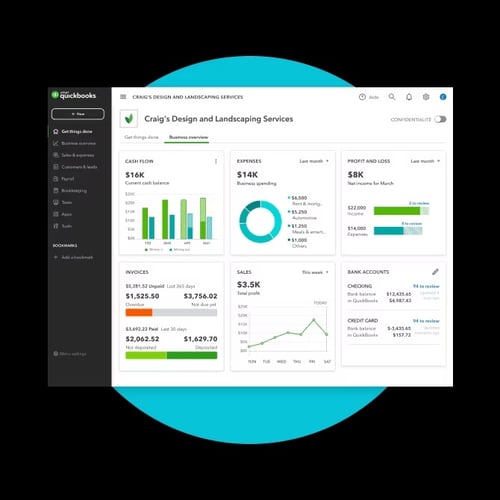Click $1,629.70 deposited amount
The width and height of the screenshot is (500, 500).
pyautogui.click(x=200, y=339)
